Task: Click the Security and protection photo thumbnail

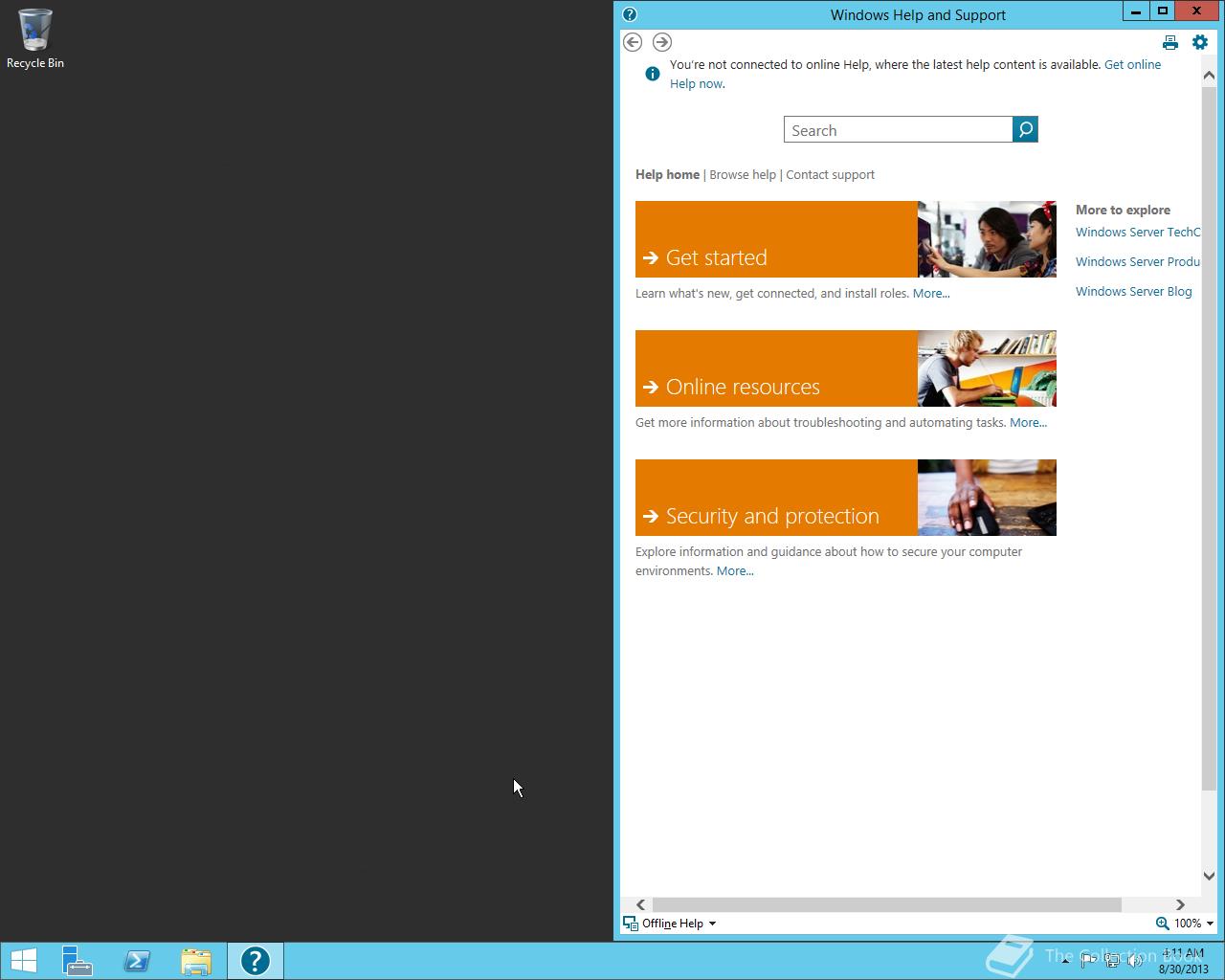Action: (x=987, y=498)
